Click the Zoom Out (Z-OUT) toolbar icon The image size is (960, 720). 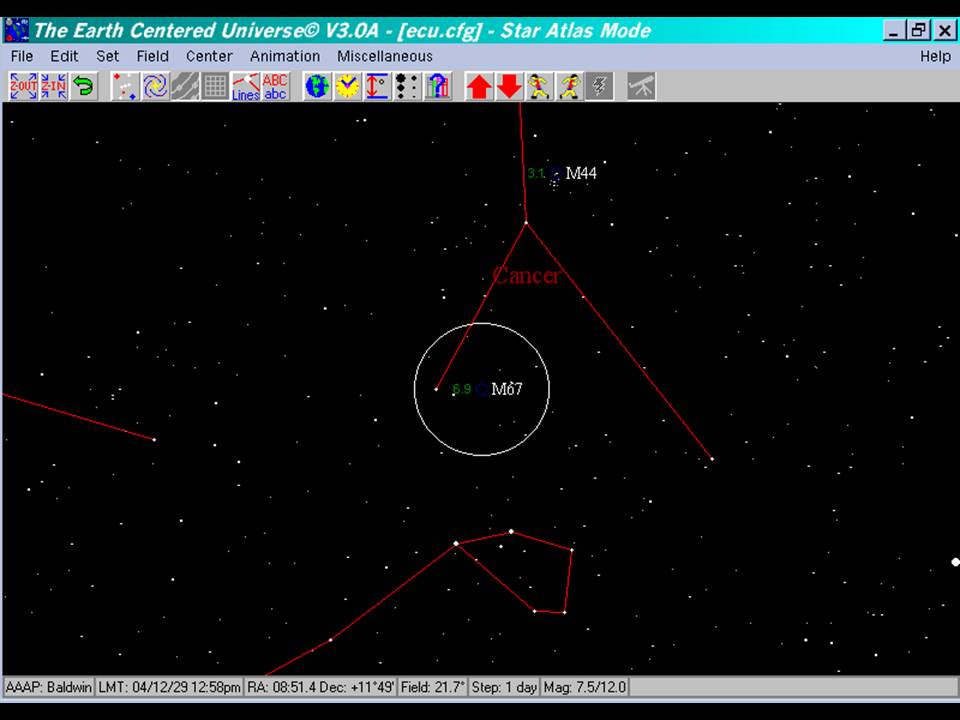[x=23, y=86]
